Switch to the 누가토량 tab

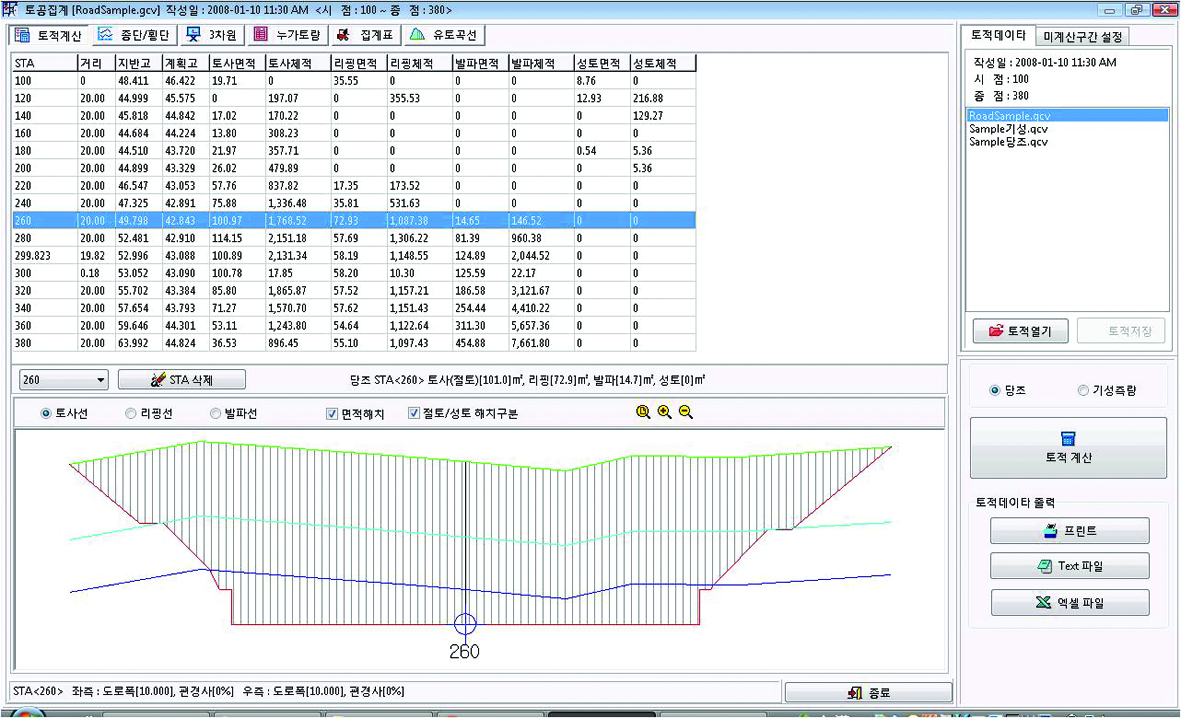click(x=287, y=35)
